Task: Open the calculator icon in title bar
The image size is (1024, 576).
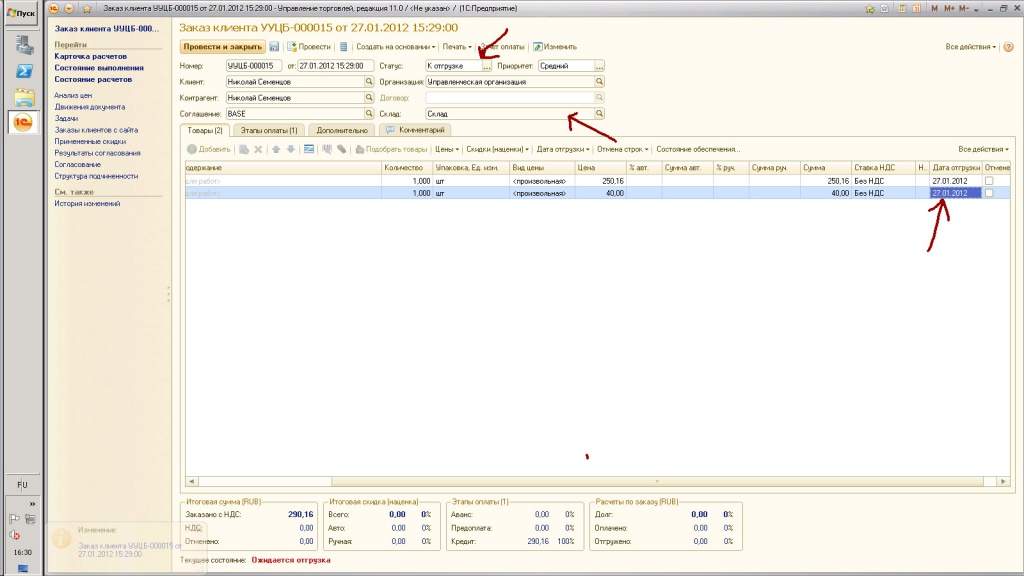Action: coord(902,8)
